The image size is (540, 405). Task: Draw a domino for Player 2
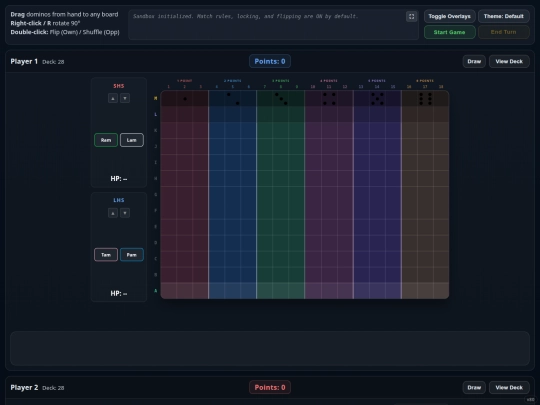click(474, 387)
